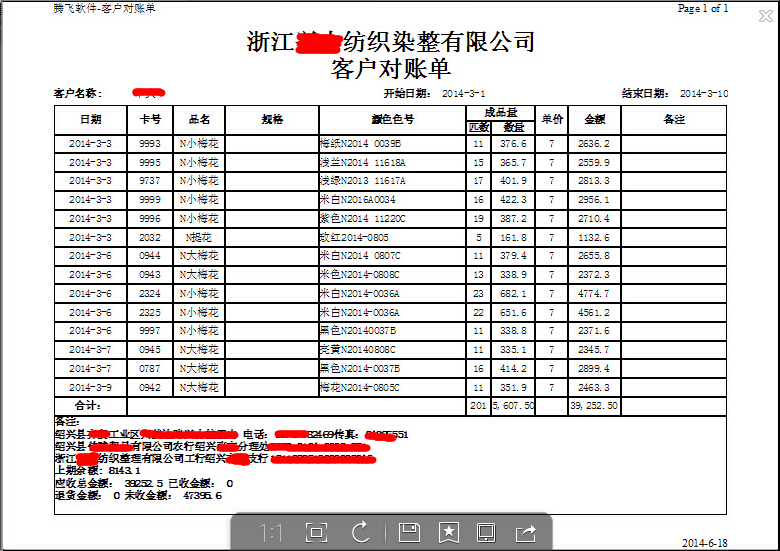Click card number 2324 cell

point(150,293)
